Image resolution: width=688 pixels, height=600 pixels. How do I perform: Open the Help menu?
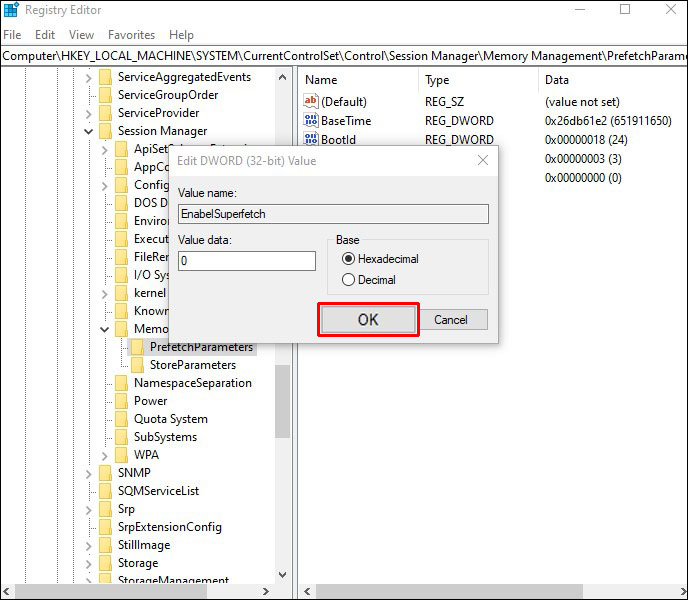point(181,35)
